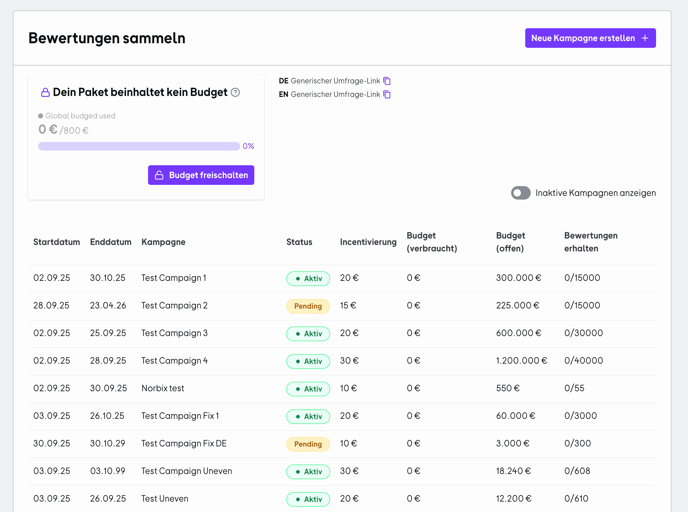Click the lock icon inside Budget freischalten
Viewport: 688px width, 512px height.
(159, 175)
